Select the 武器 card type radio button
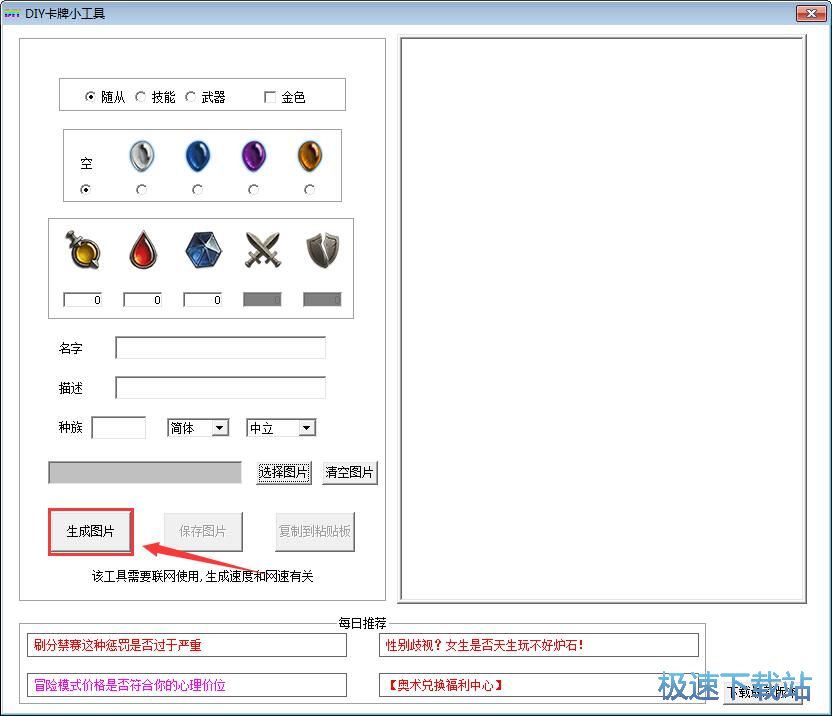Image resolution: width=832 pixels, height=716 pixels. pyautogui.click(x=192, y=96)
